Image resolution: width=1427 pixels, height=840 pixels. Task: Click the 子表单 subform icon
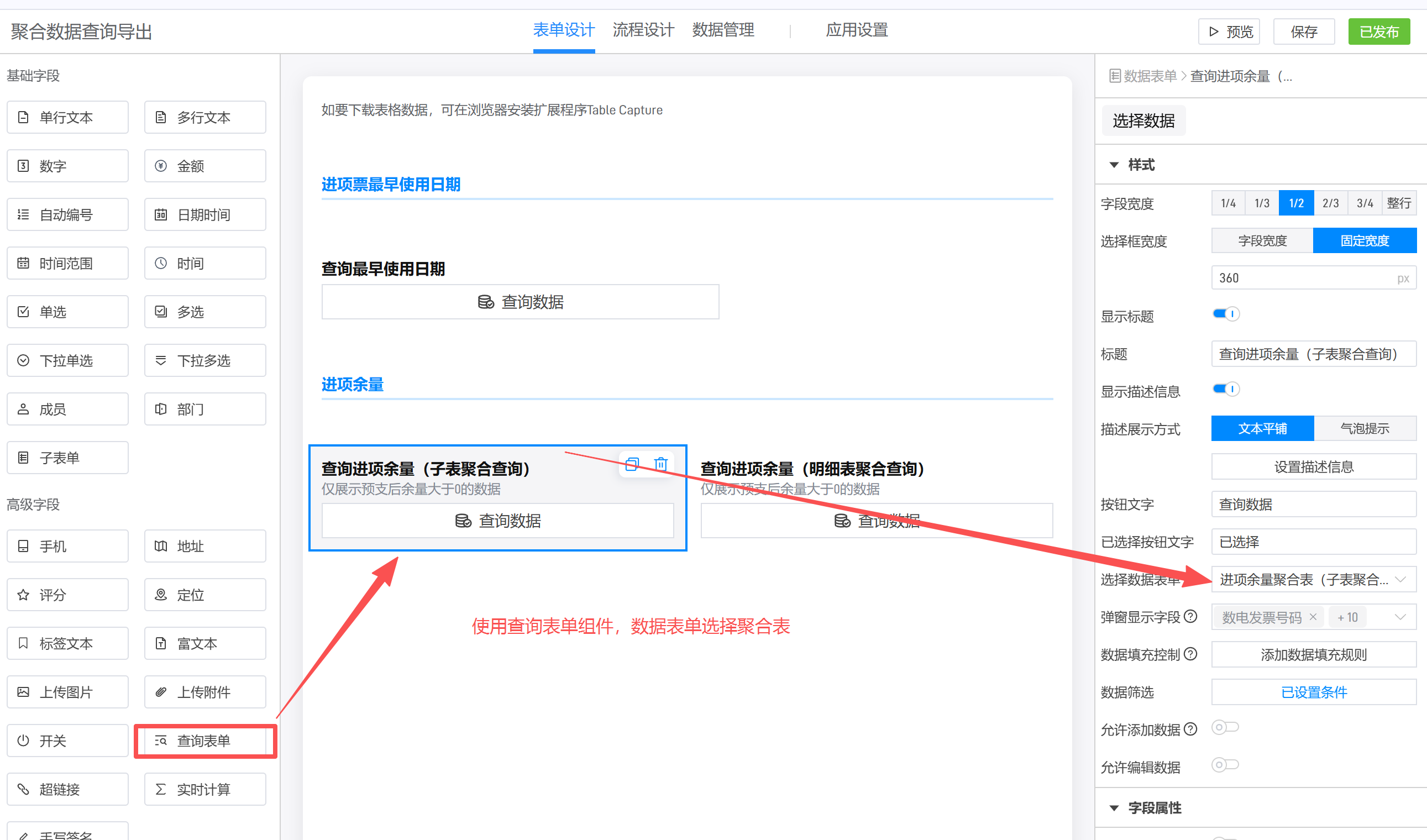[23, 458]
